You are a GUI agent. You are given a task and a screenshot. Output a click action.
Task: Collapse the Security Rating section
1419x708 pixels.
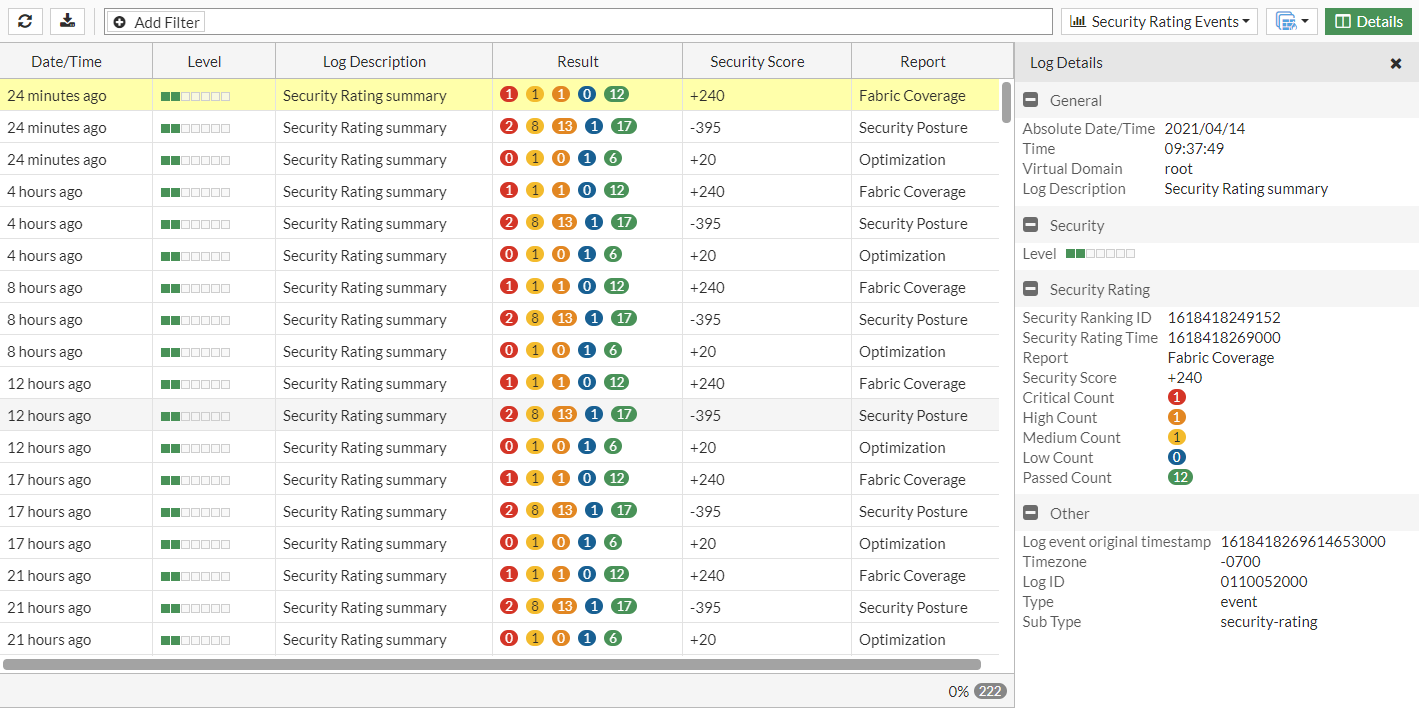[x=1031, y=289]
